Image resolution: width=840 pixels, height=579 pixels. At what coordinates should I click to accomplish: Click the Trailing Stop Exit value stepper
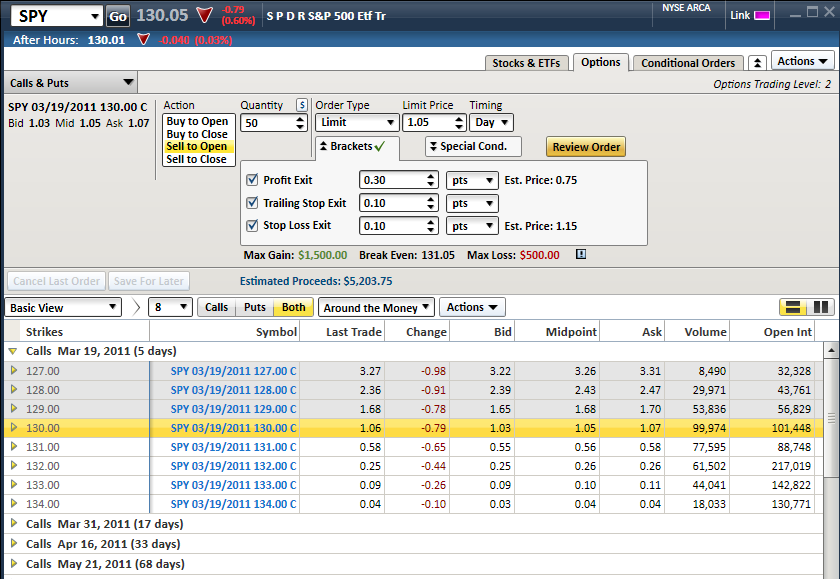click(431, 203)
